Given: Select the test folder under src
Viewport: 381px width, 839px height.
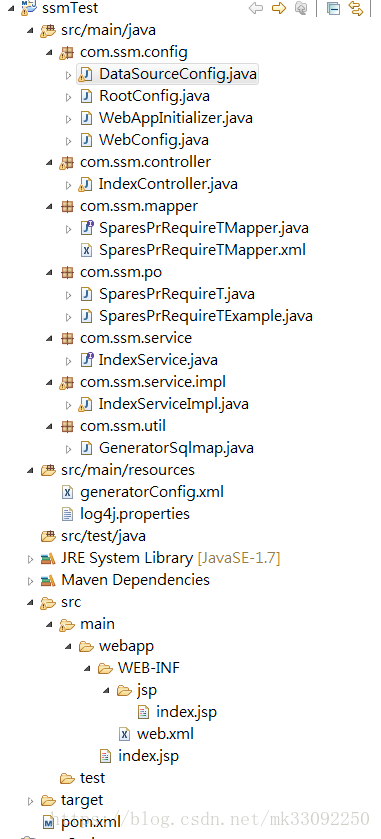Looking at the screenshot, I should pos(93,778).
